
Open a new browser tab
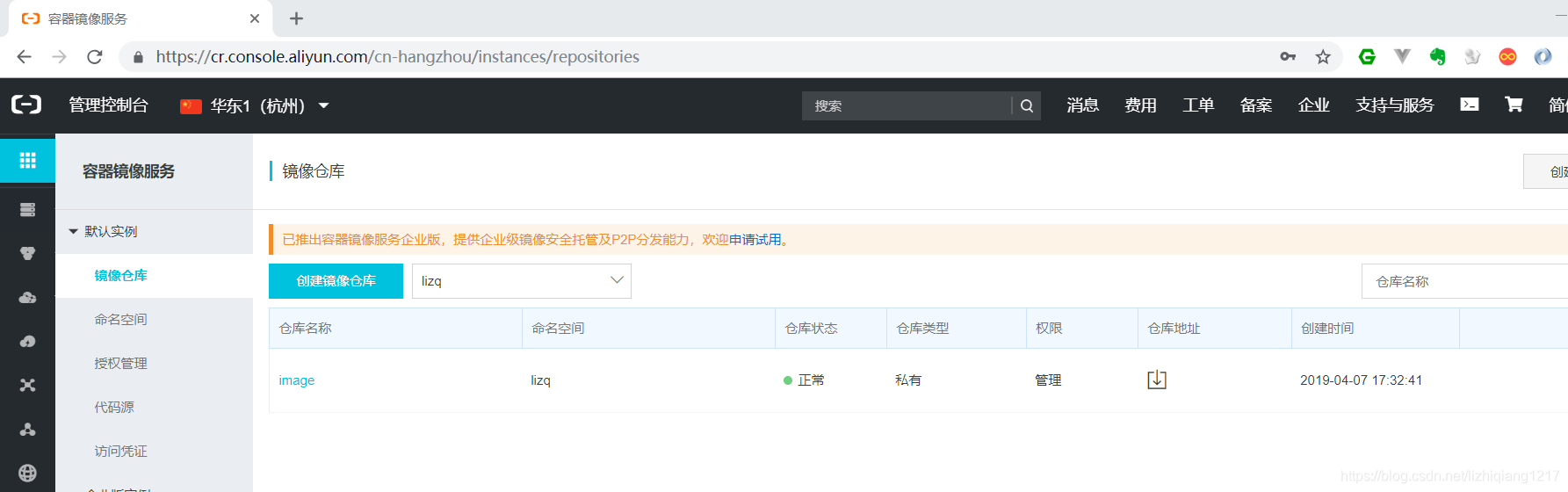pyautogui.click(x=296, y=18)
